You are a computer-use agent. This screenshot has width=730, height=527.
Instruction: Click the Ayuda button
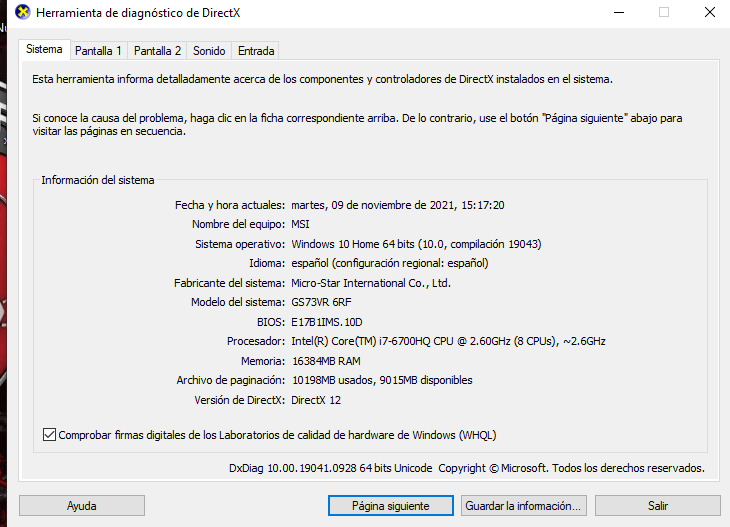click(82, 506)
